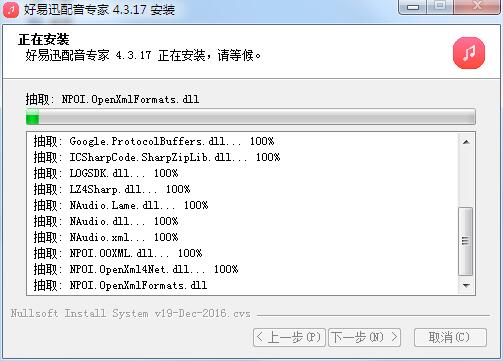The image size is (503, 361).
Task: Click the green installation progress bar
Action: 251,117
